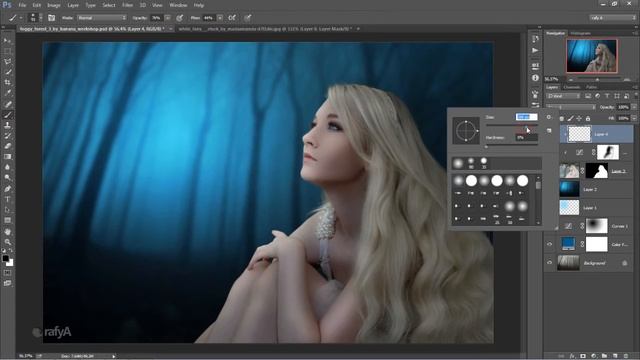Toggle visibility of Color Fill layer
This screenshot has height=360, width=640.
549,244
